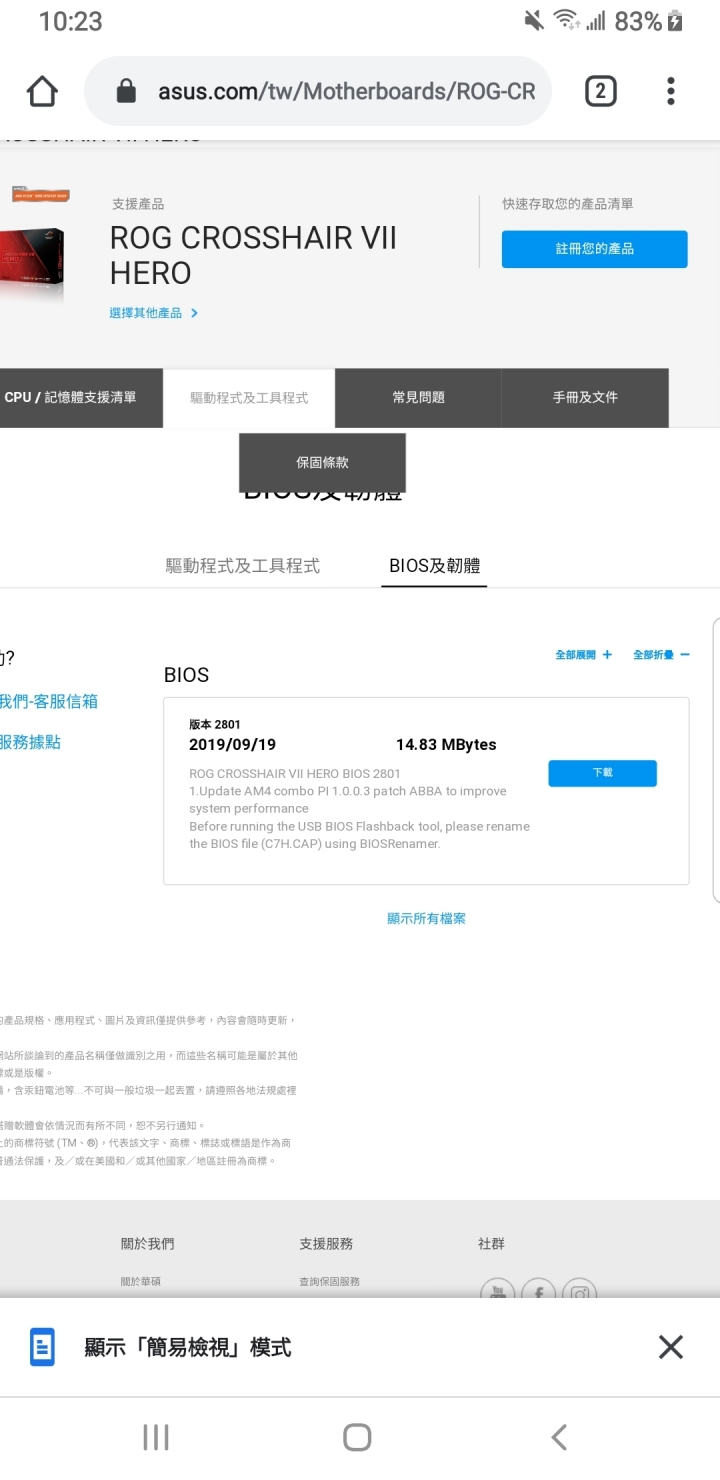Tap 顯示「簡易檢視」模式 prompt
The width and height of the screenshot is (720, 1480).
(x=188, y=1348)
